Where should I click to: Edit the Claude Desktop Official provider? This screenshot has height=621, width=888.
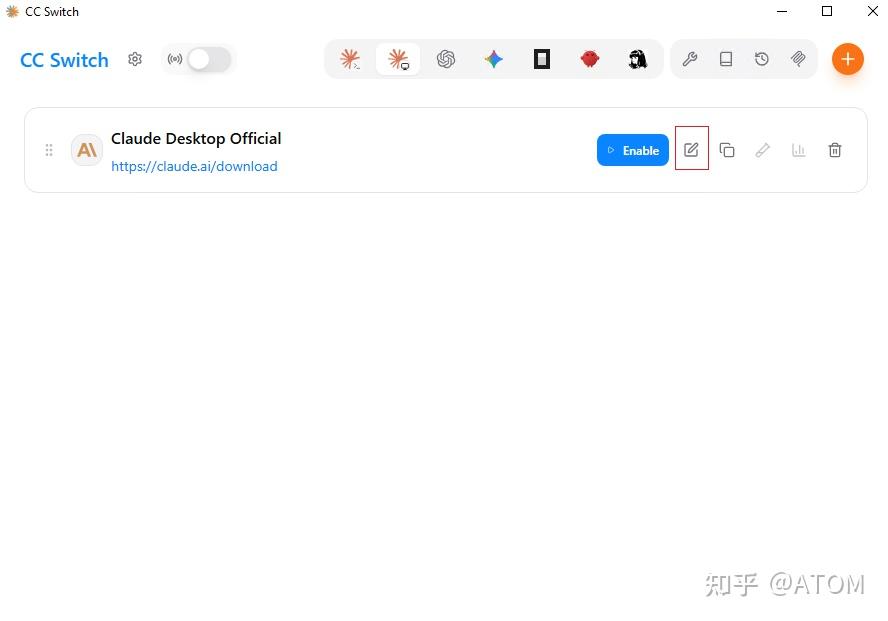pyautogui.click(x=691, y=149)
